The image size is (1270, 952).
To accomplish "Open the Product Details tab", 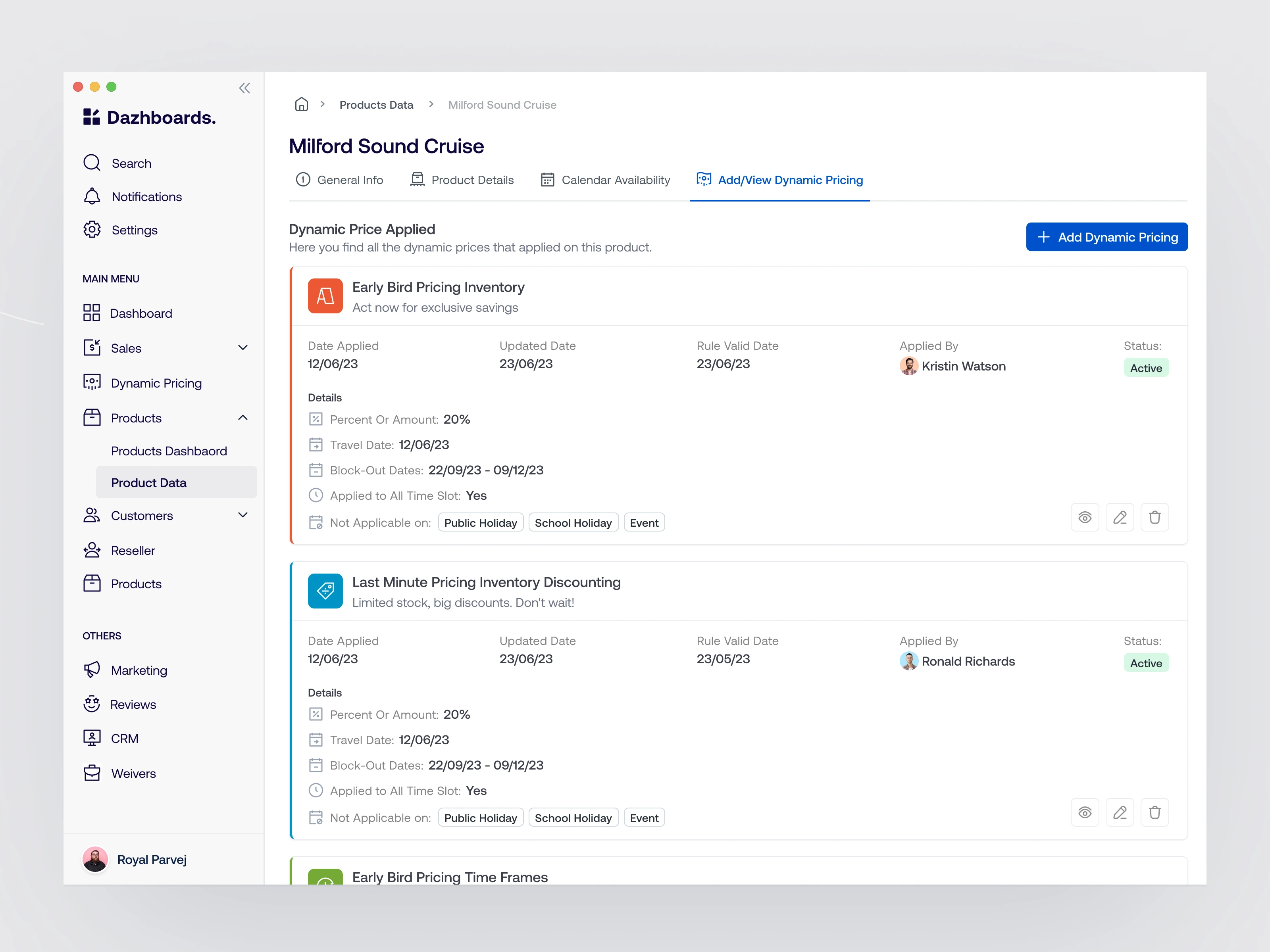I will (x=462, y=180).
